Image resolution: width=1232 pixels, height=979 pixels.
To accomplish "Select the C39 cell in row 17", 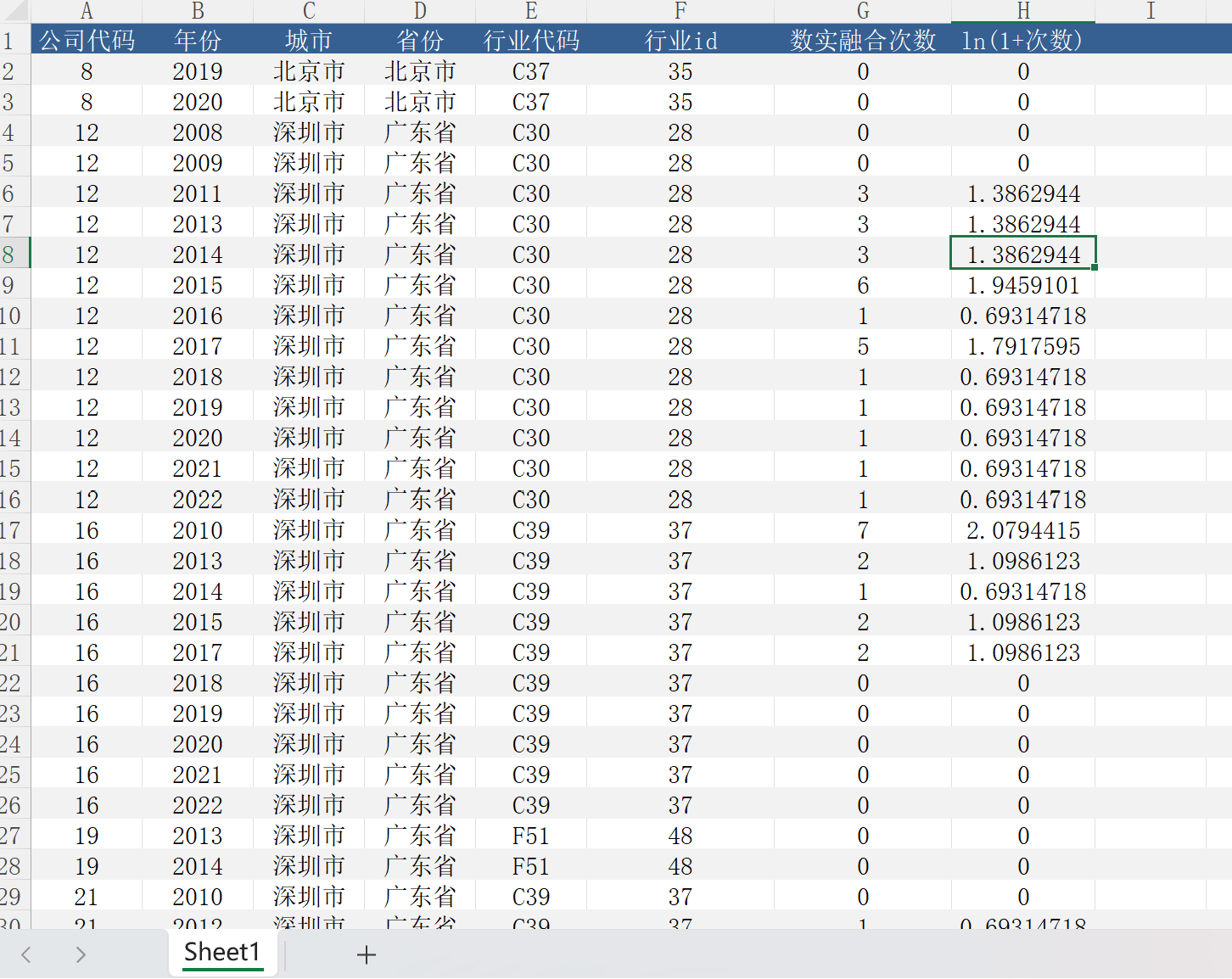I will [531, 530].
